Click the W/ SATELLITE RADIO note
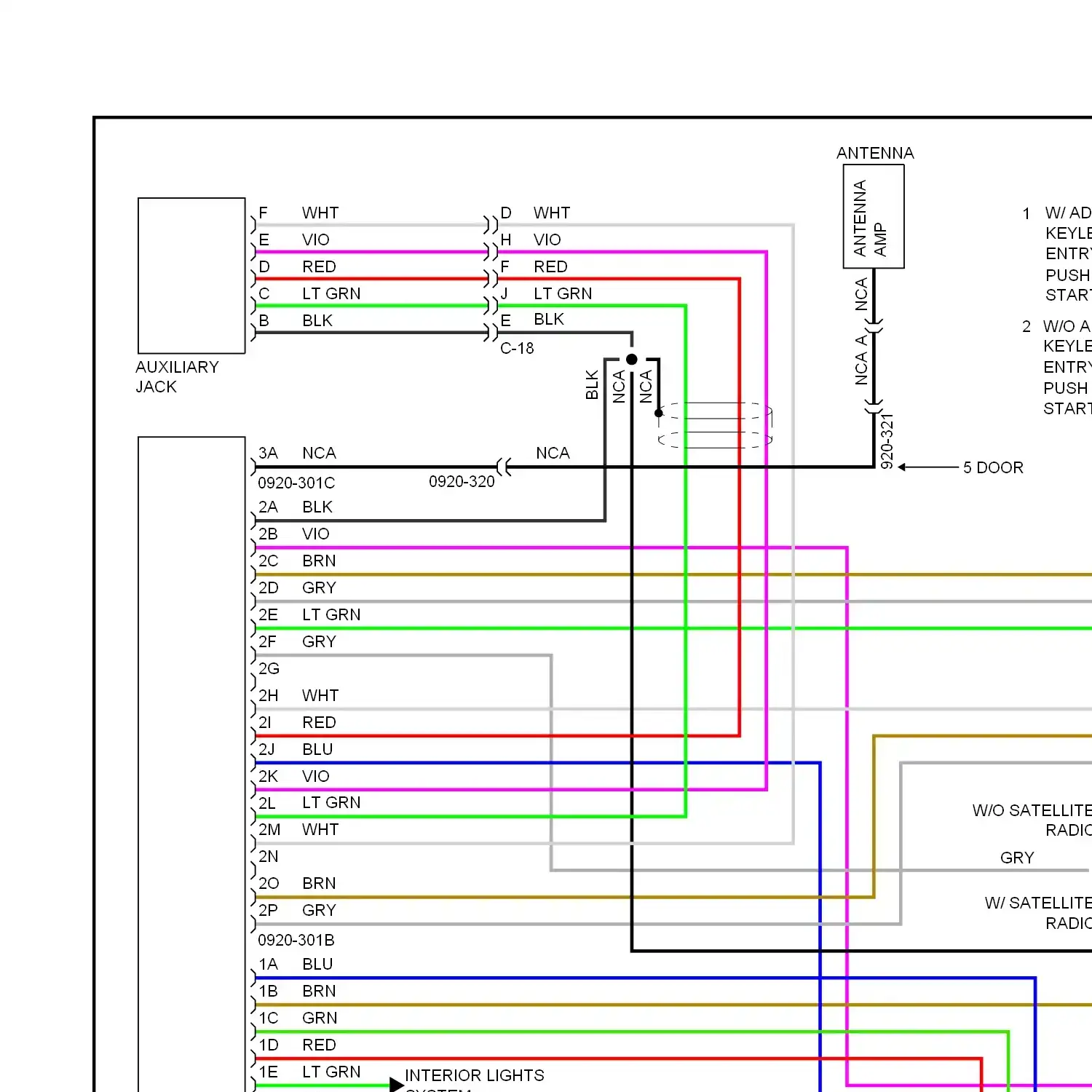1092x1092 pixels. [x=1038, y=913]
